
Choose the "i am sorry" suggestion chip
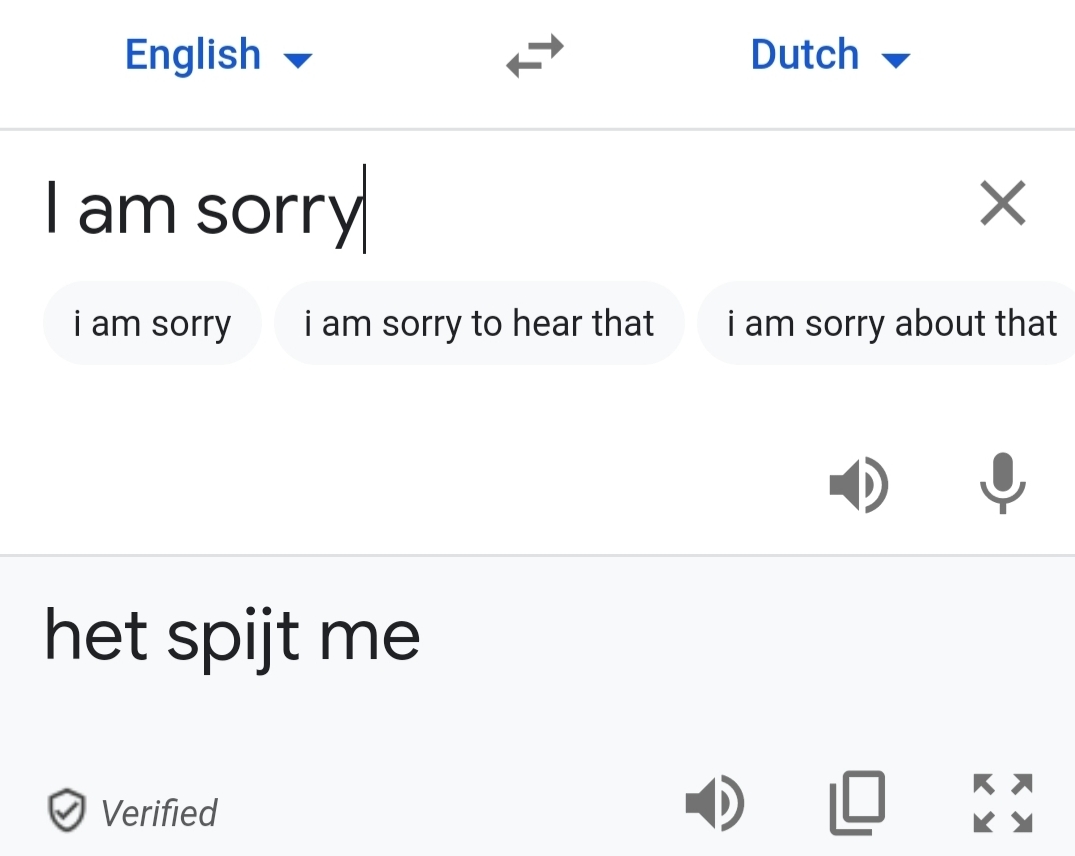point(152,323)
